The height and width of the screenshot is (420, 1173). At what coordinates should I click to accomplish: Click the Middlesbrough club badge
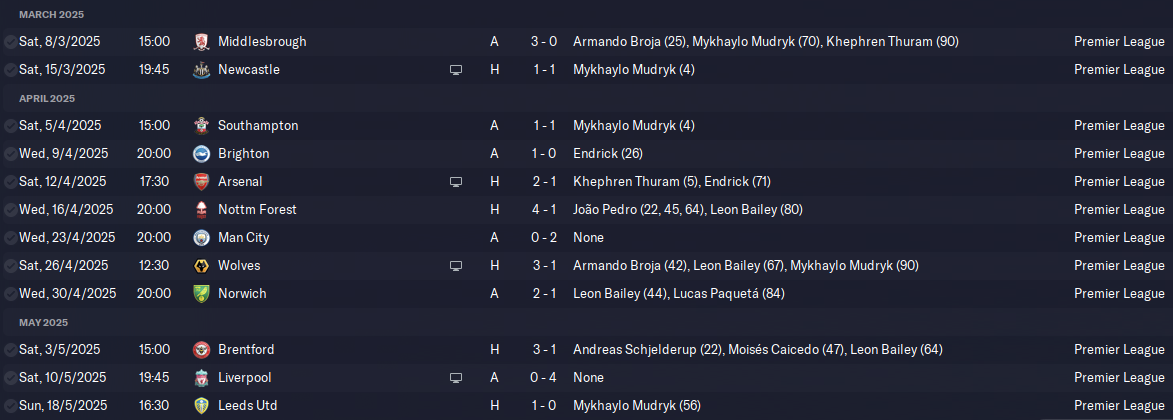202,42
